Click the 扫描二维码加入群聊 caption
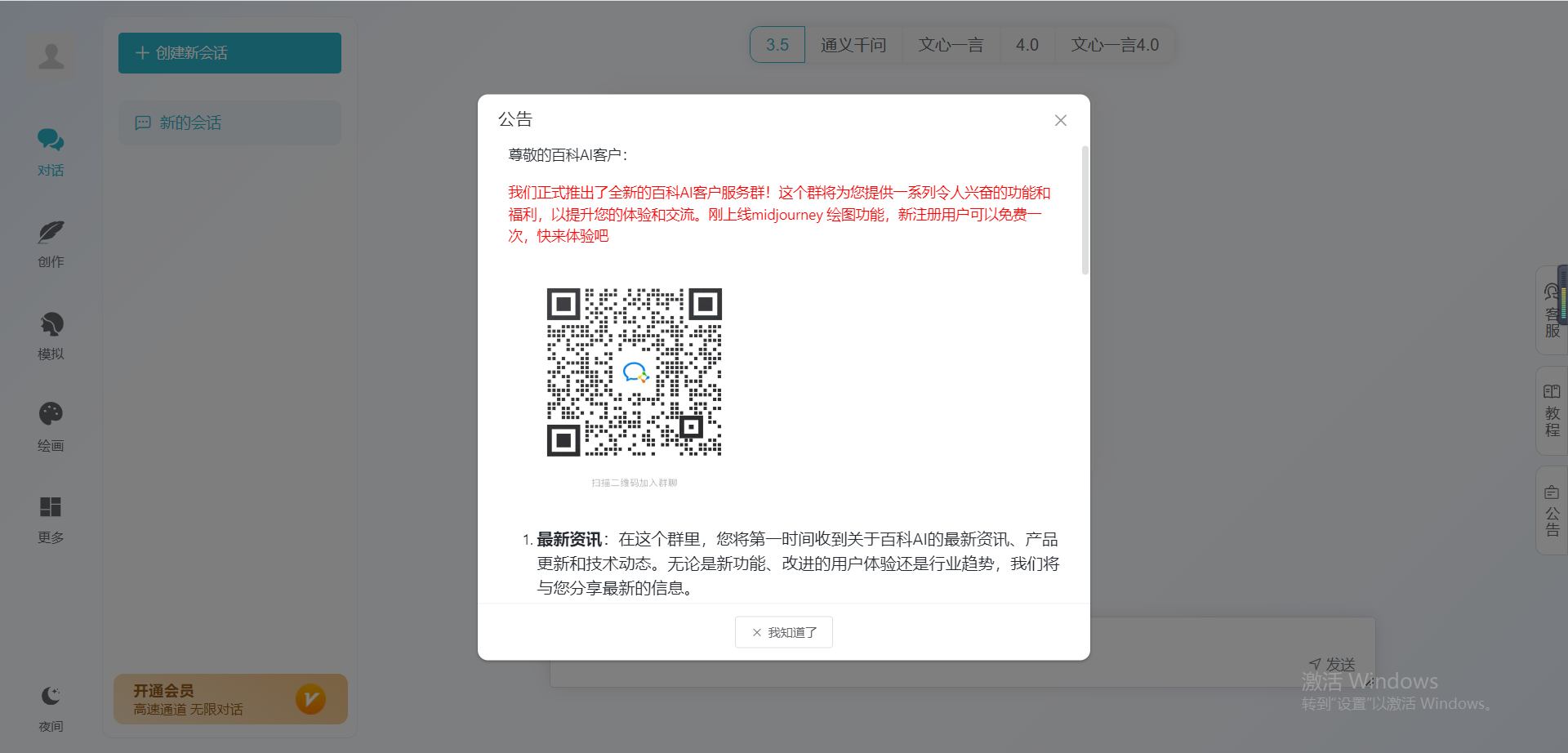The height and width of the screenshot is (753, 1568). tap(635, 483)
